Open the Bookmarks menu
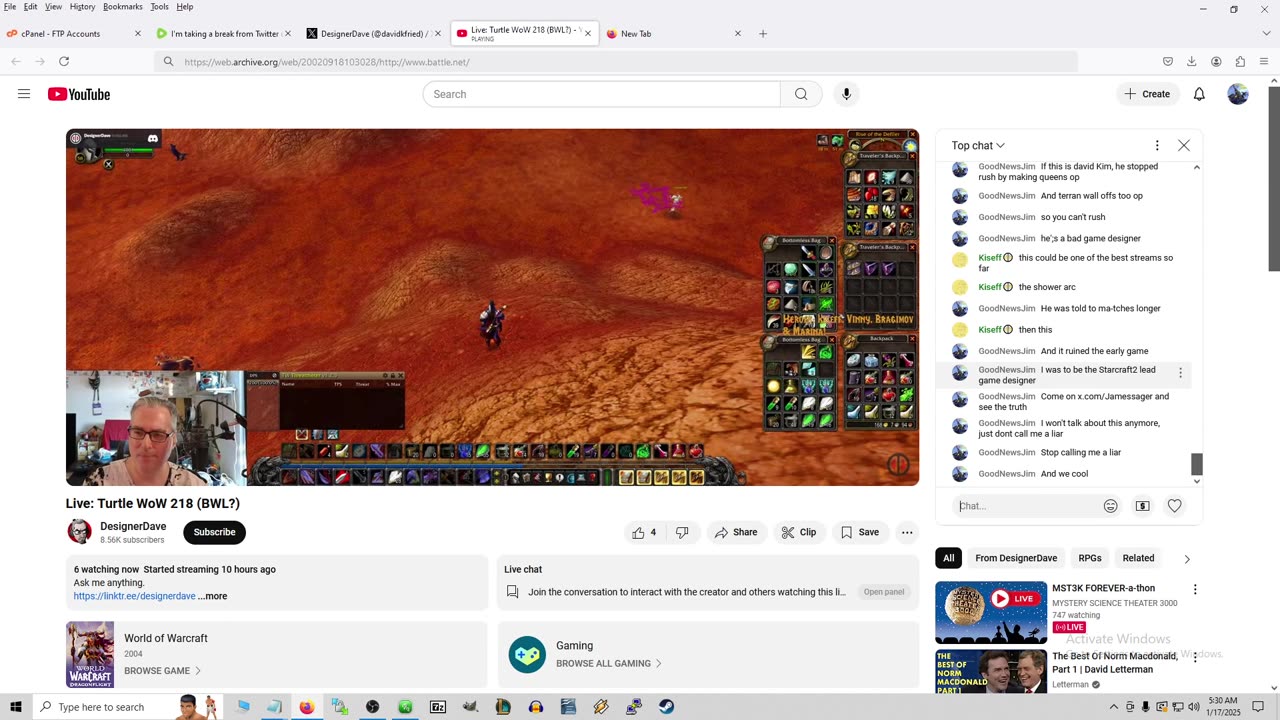Screen dimensions: 1280x720 (x=122, y=7)
